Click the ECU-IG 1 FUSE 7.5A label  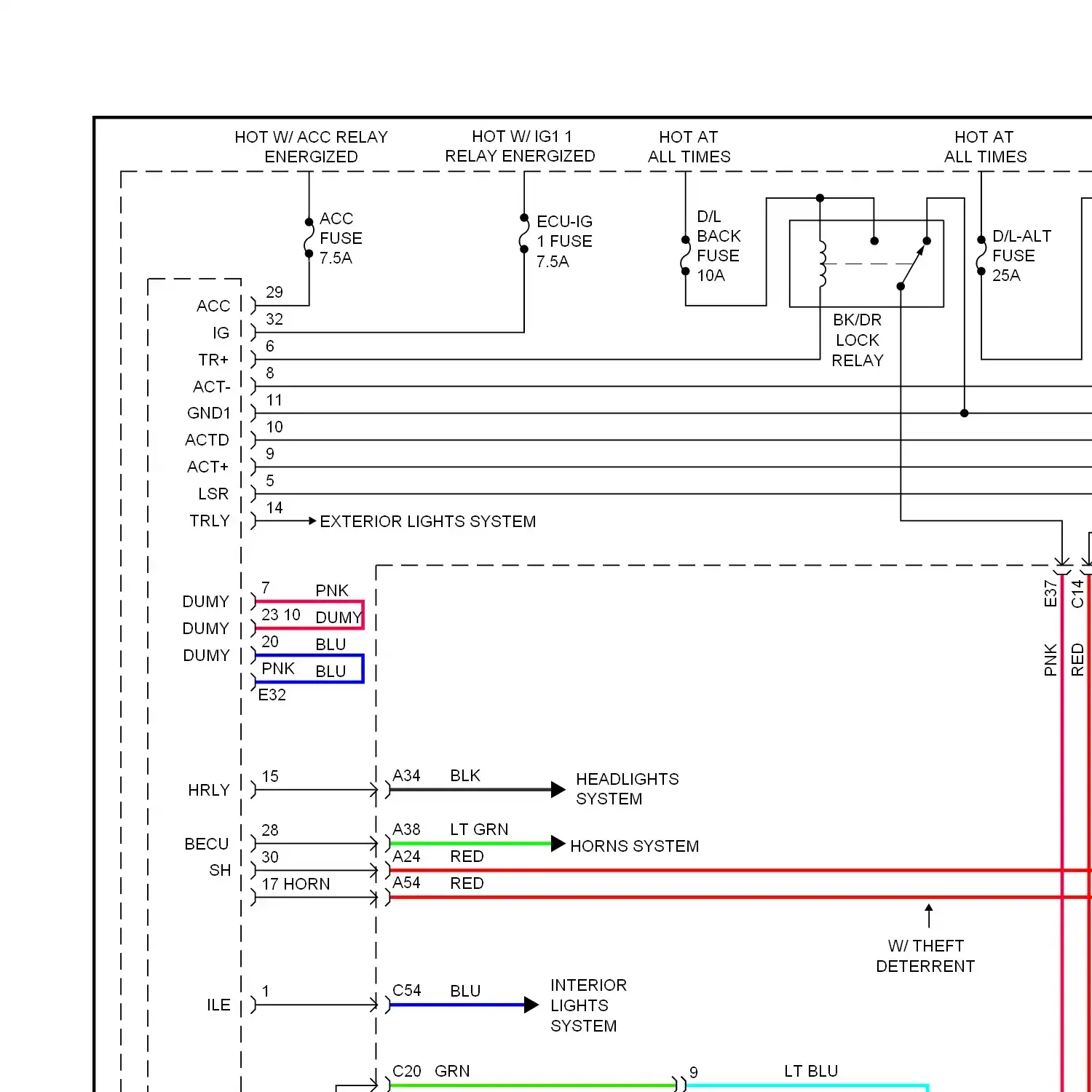pyautogui.click(x=564, y=241)
